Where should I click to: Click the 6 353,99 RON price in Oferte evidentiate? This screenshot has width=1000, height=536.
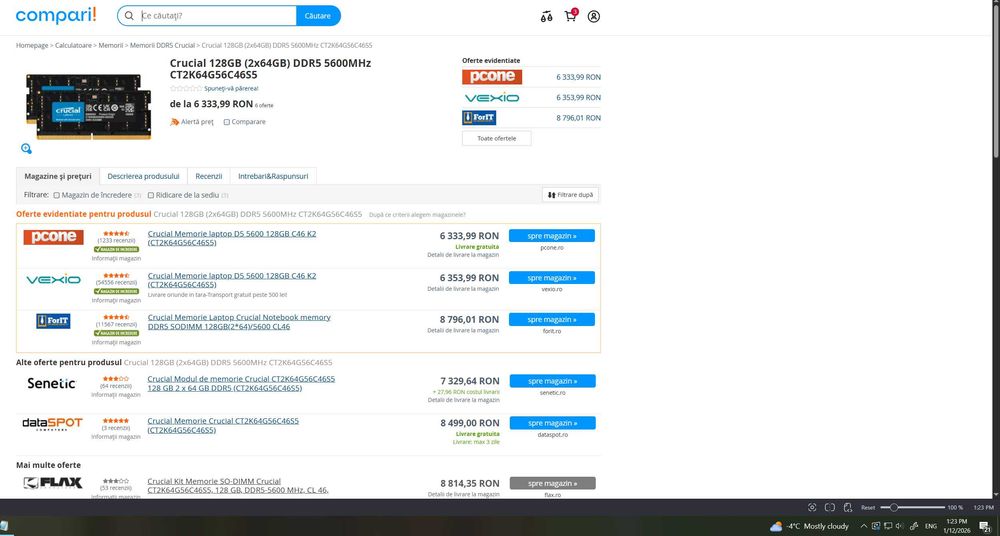(x=578, y=98)
